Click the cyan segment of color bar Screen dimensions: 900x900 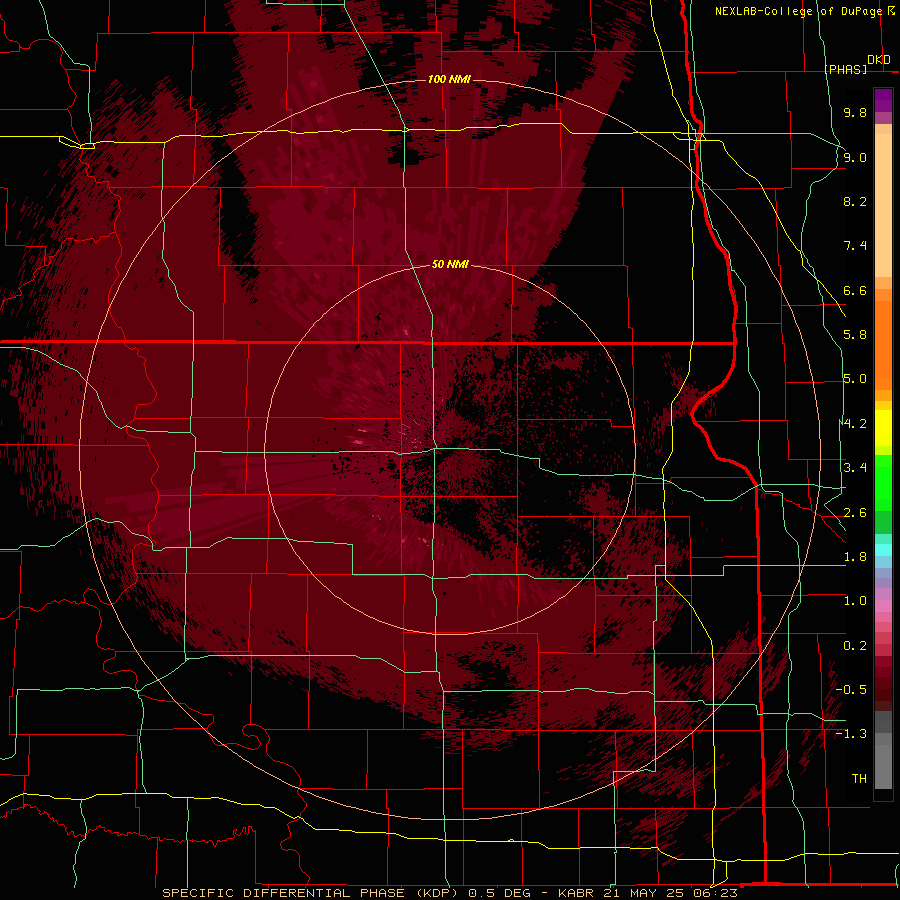coord(883,550)
